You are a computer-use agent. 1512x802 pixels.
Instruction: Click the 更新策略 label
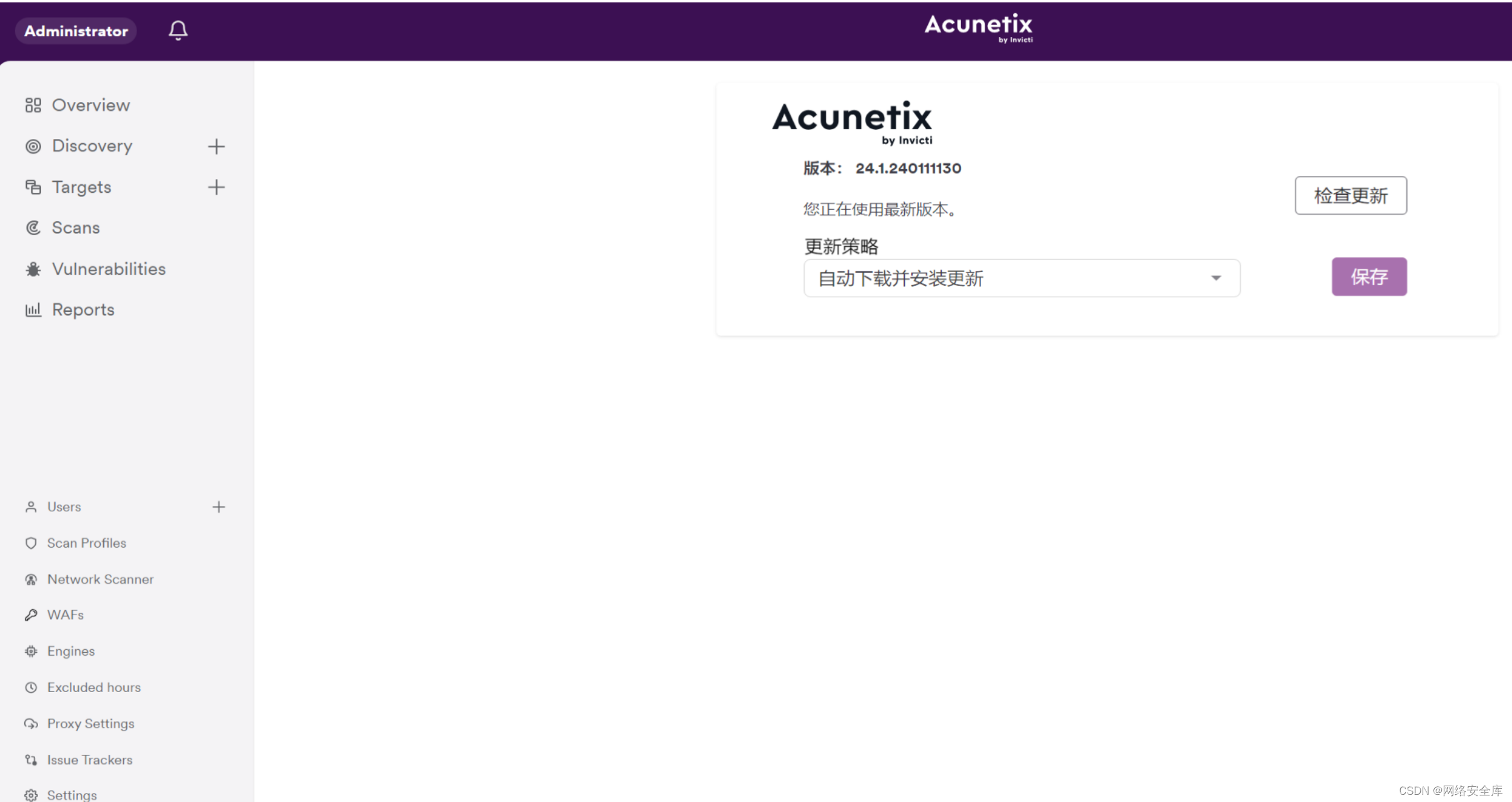tap(841, 247)
